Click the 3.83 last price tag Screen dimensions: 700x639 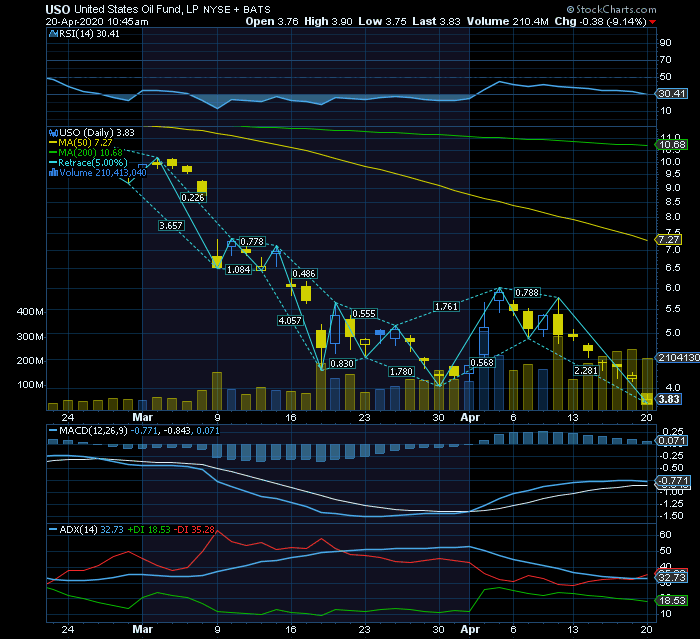668,399
